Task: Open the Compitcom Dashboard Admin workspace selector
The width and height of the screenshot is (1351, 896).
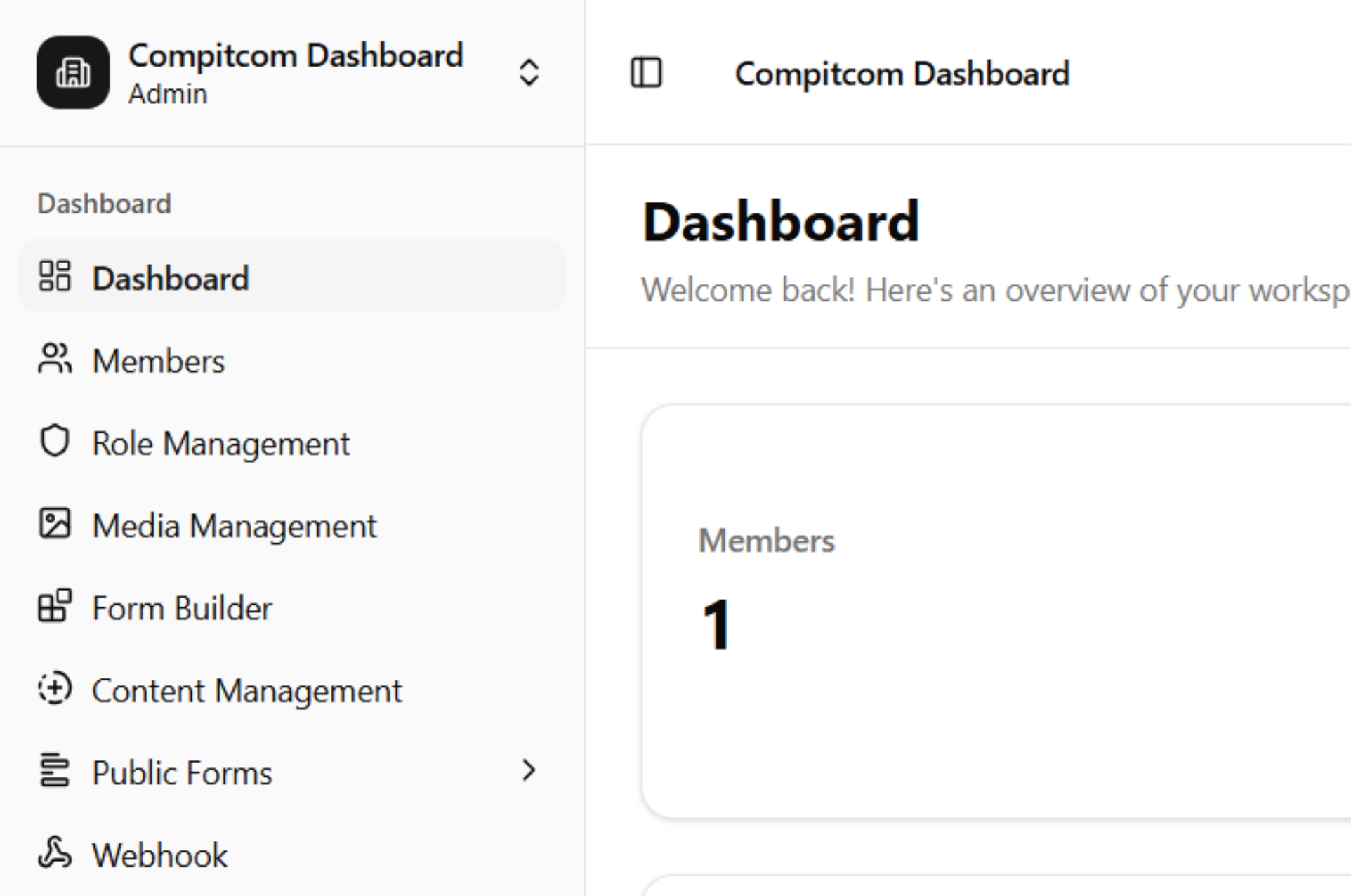Action: pyautogui.click(x=295, y=72)
